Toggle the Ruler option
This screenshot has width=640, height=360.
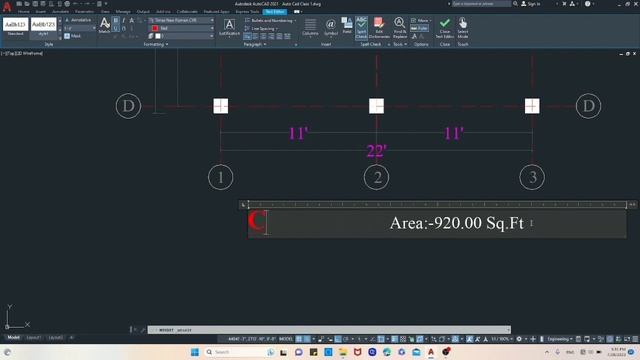[419, 28]
